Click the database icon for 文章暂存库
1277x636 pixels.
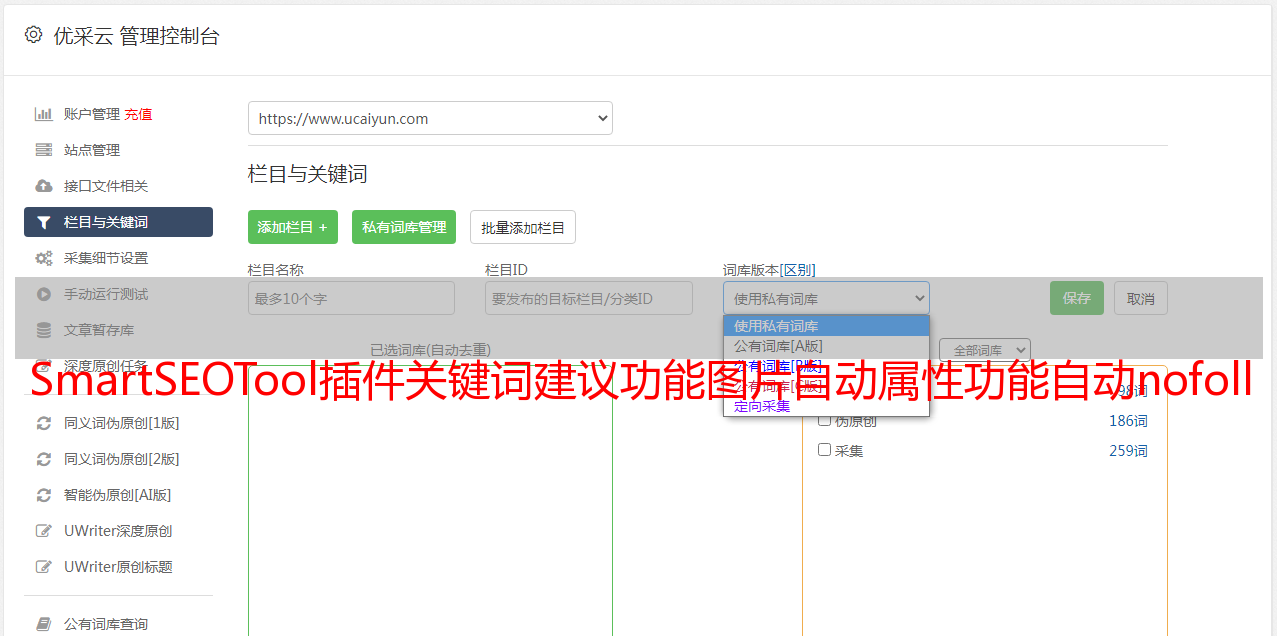(x=44, y=330)
